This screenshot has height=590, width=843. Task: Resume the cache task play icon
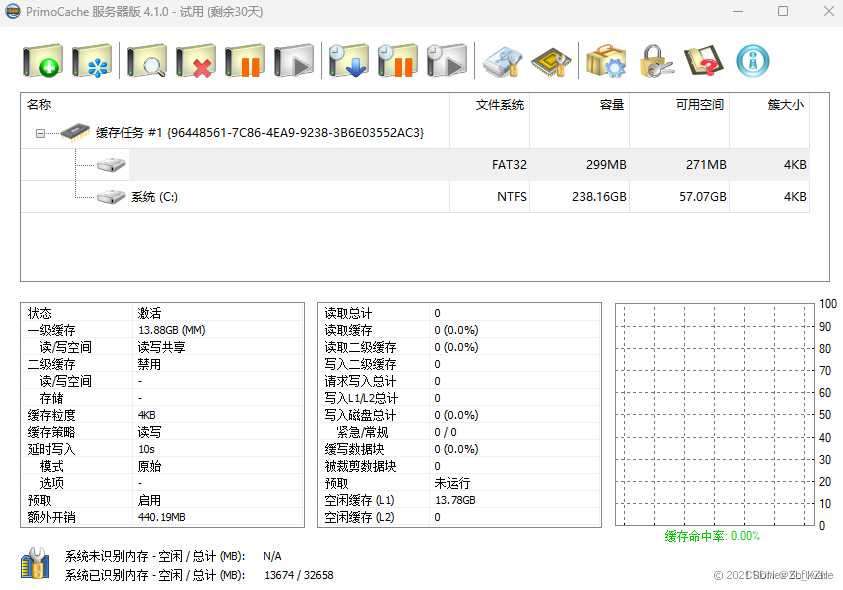click(294, 61)
